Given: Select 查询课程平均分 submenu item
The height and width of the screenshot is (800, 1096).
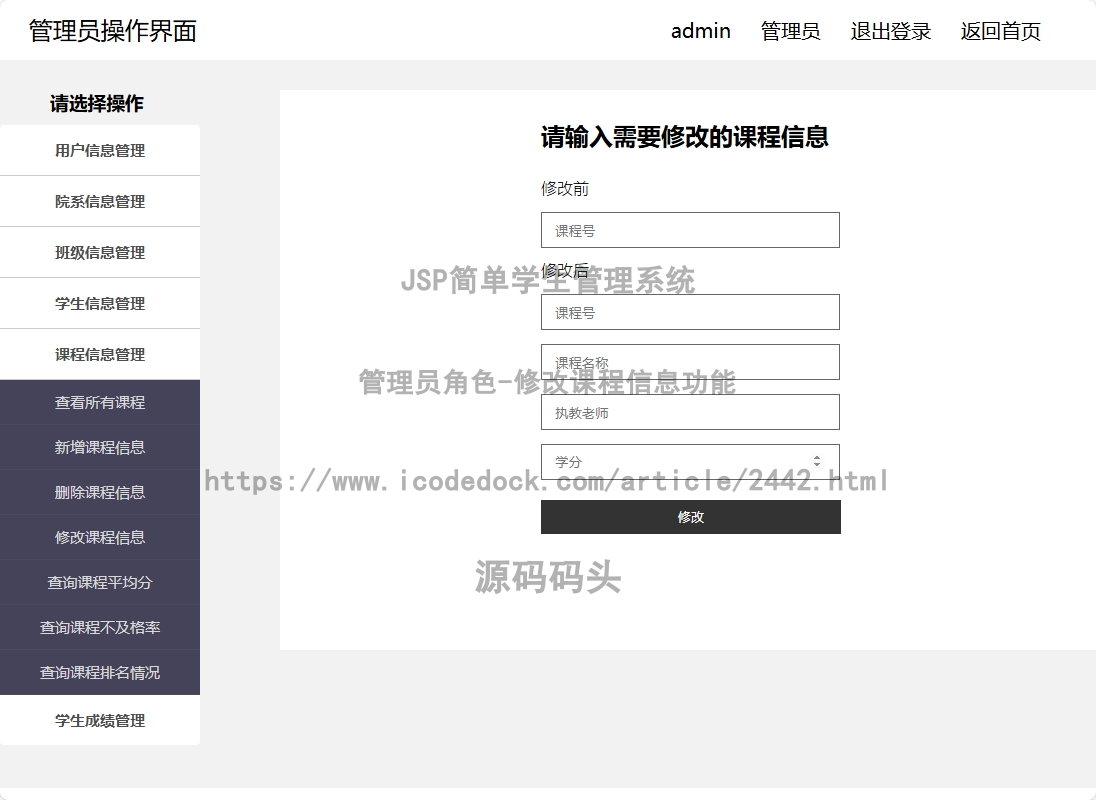Looking at the screenshot, I should click(100, 582).
